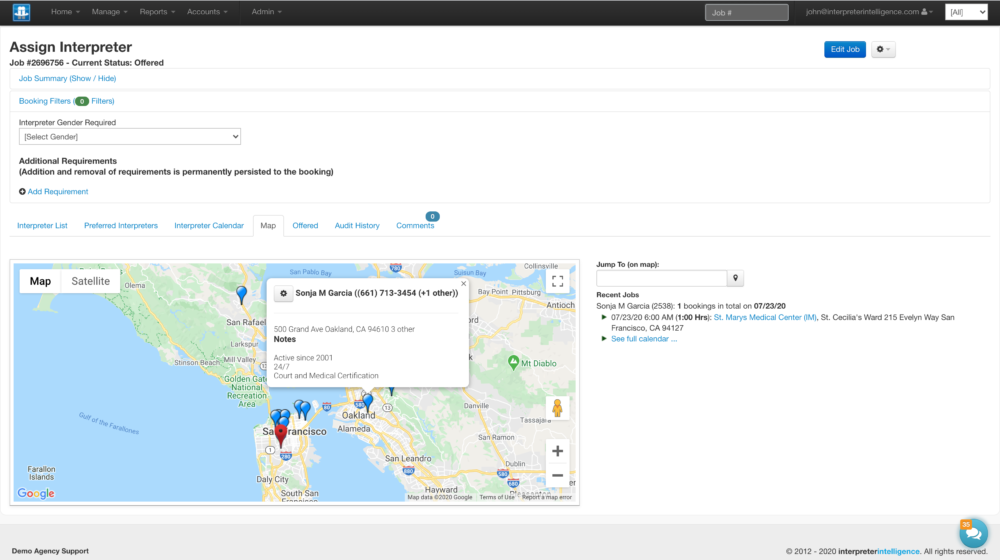Click the Interpreter Intelligence logo icon

pyautogui.click(x=21, y=12)
